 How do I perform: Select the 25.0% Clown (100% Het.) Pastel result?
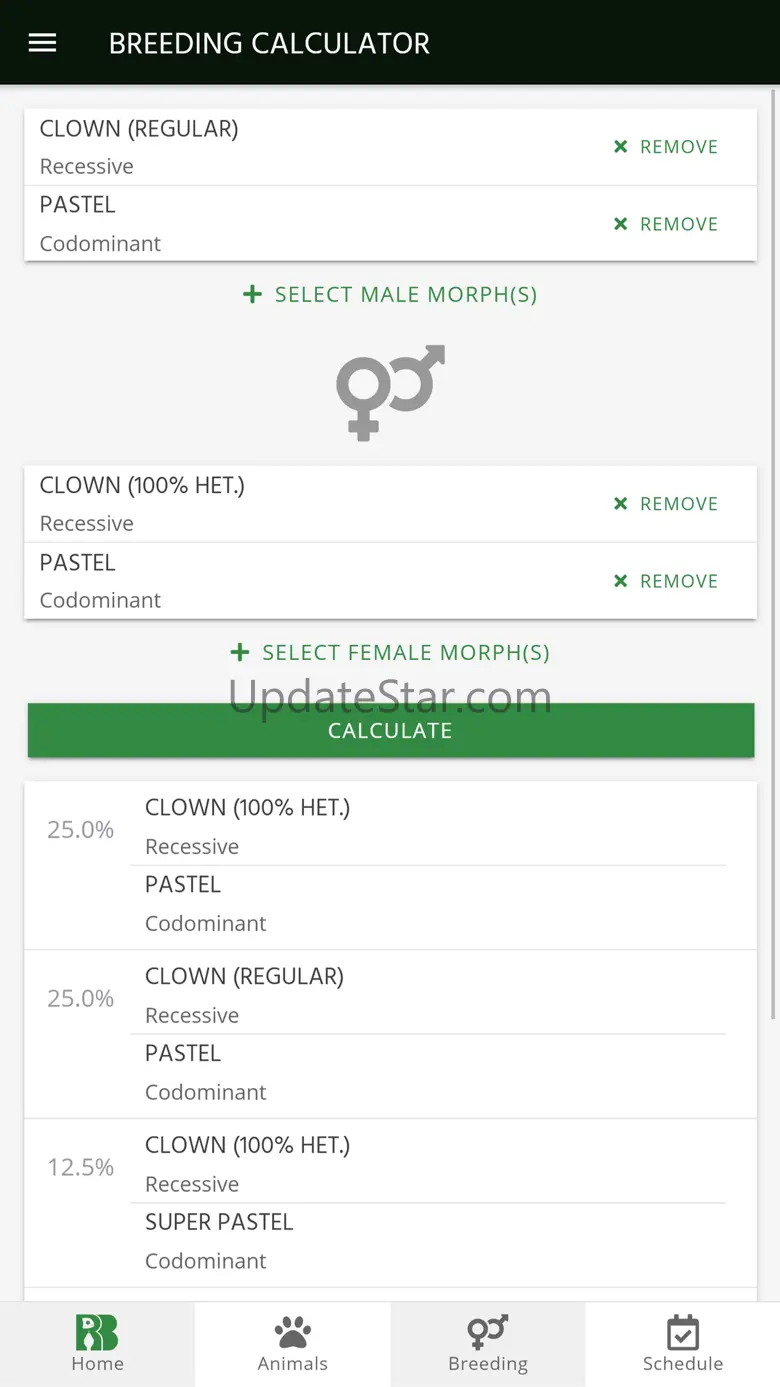coord(390,865)
